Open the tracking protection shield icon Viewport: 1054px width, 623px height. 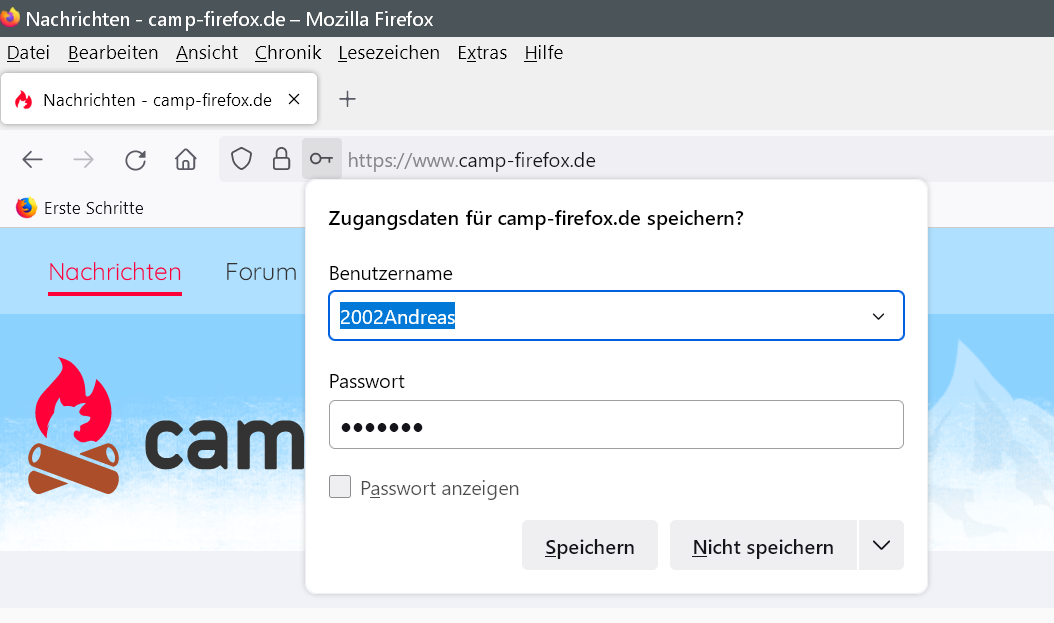click(241, 159)
